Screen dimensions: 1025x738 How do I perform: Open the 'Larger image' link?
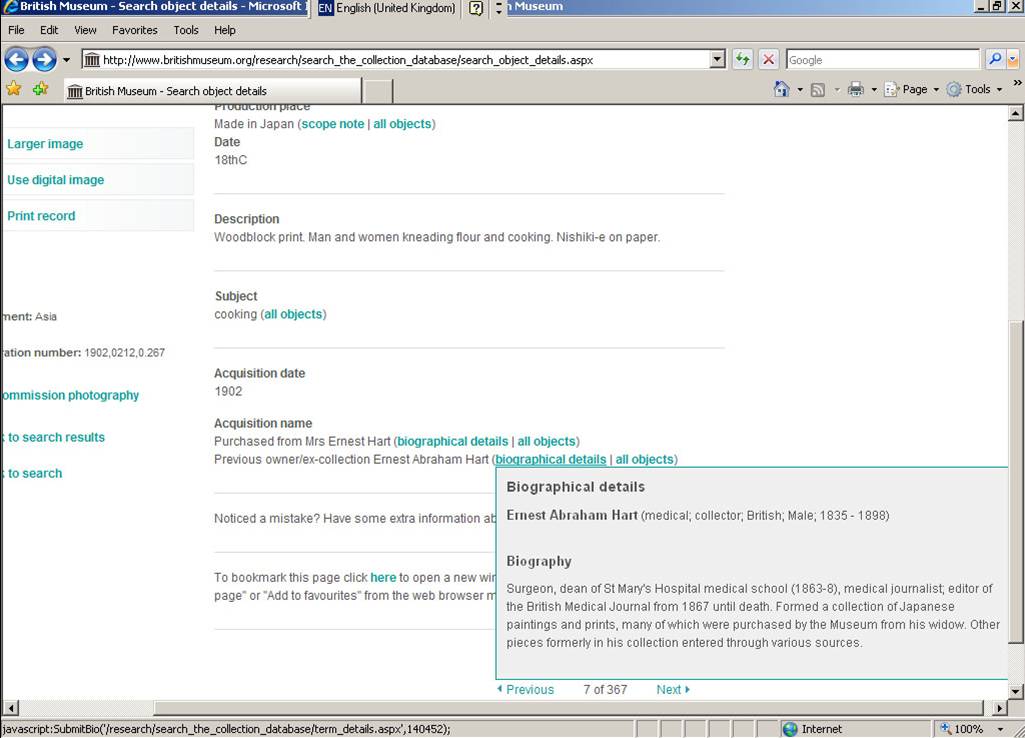(x=45, y=144)
